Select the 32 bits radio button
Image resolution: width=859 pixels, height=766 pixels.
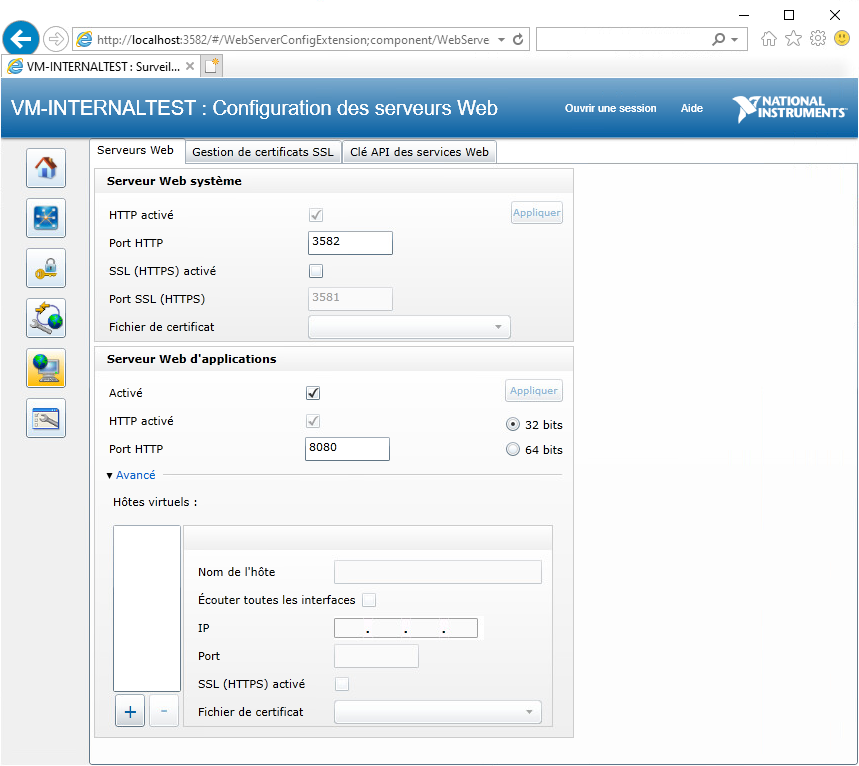pos(513,424)
